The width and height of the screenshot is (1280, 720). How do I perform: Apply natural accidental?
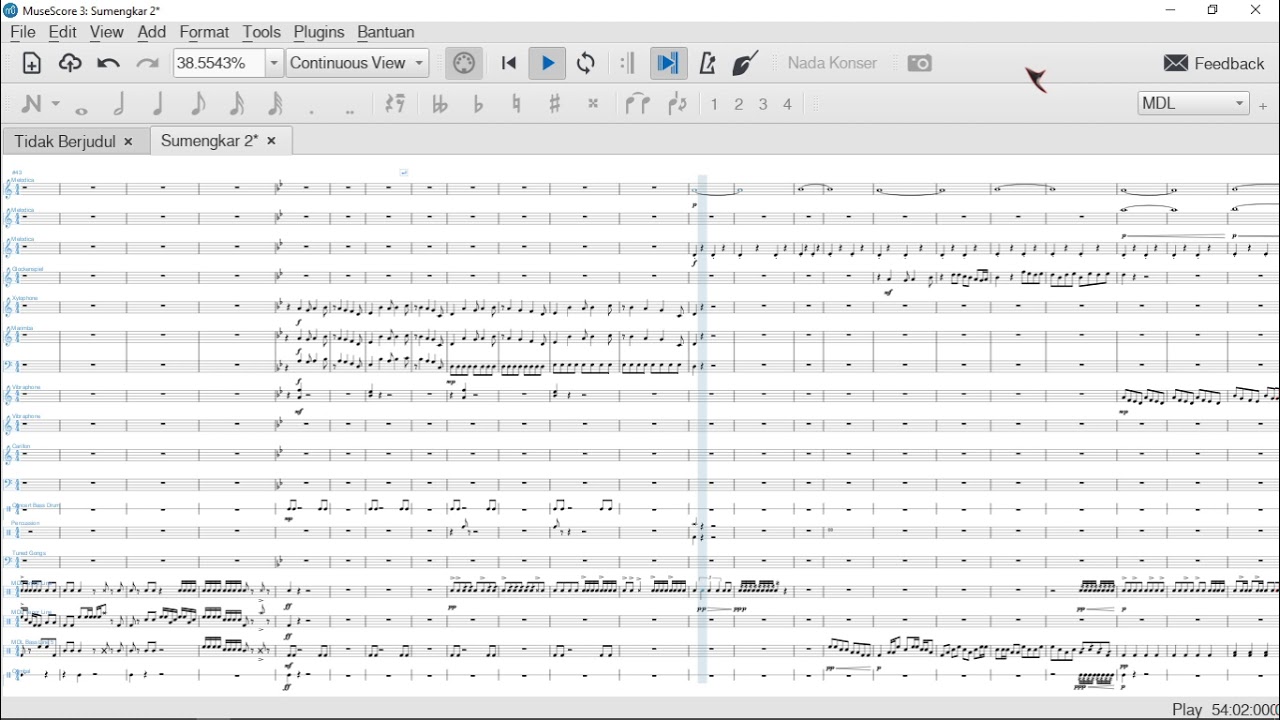(516, 104)
